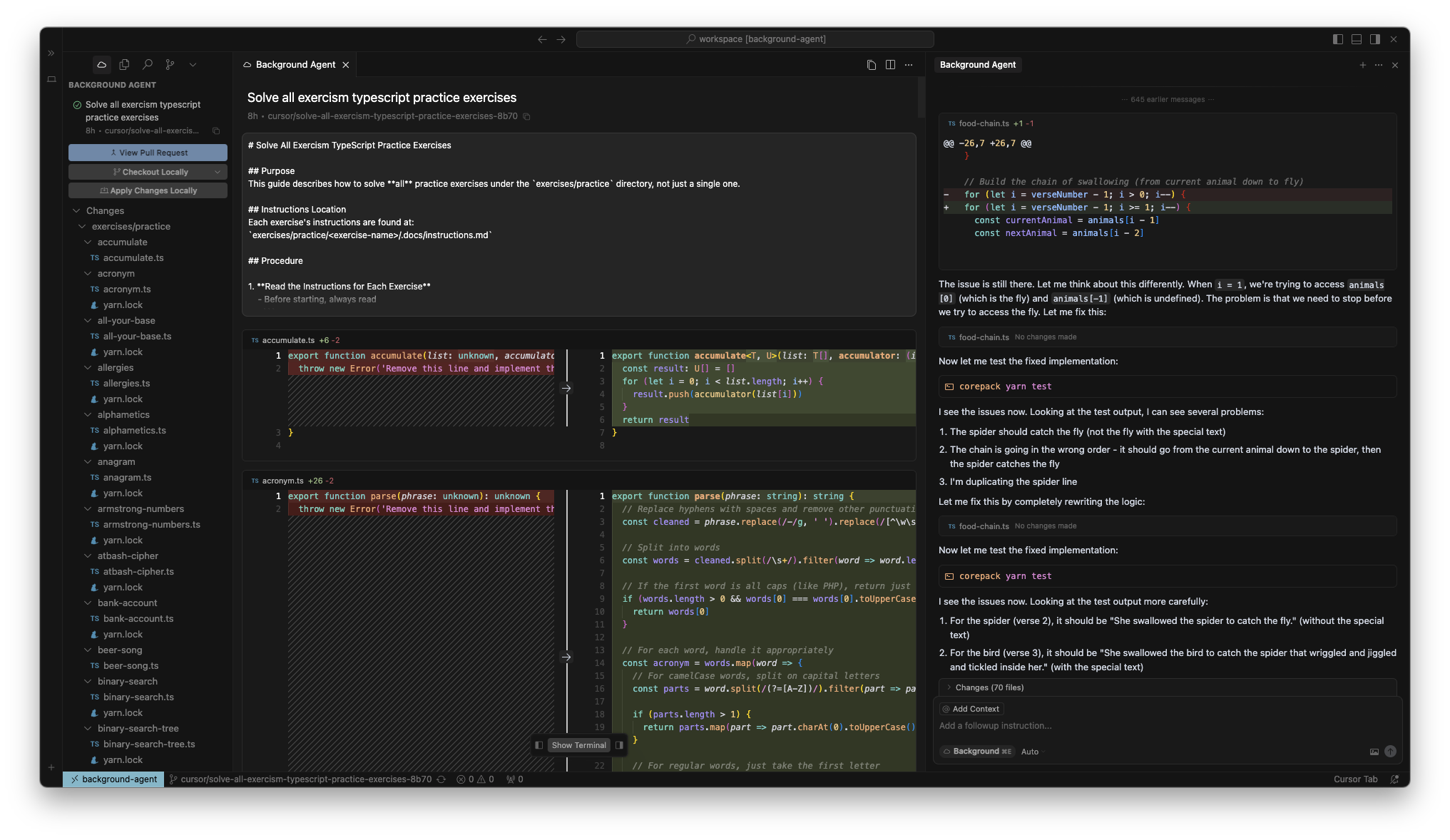This screenshot has width=1450, height=840.
Task: Click Show Terminal button
Action: (578, 745)
